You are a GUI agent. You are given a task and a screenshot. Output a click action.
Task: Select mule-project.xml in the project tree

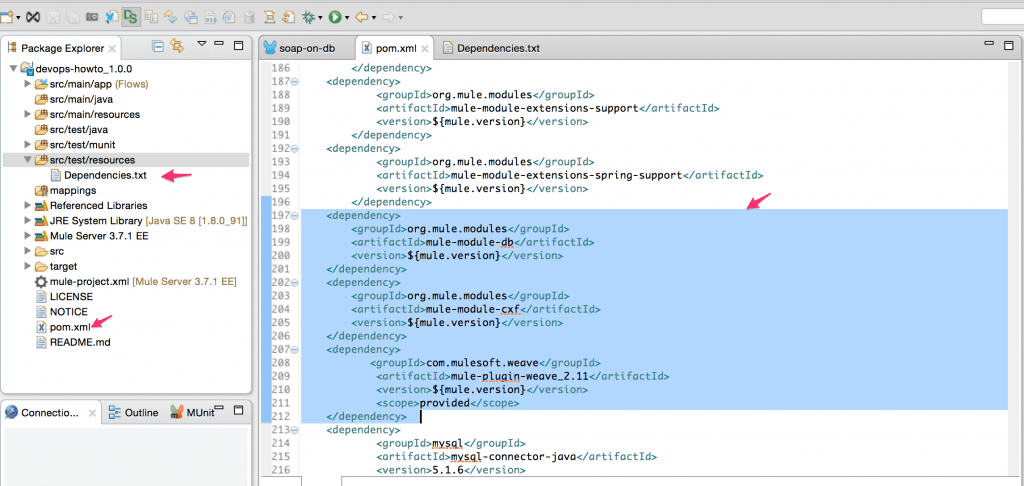pyautogui.click(x=90, y=282)
